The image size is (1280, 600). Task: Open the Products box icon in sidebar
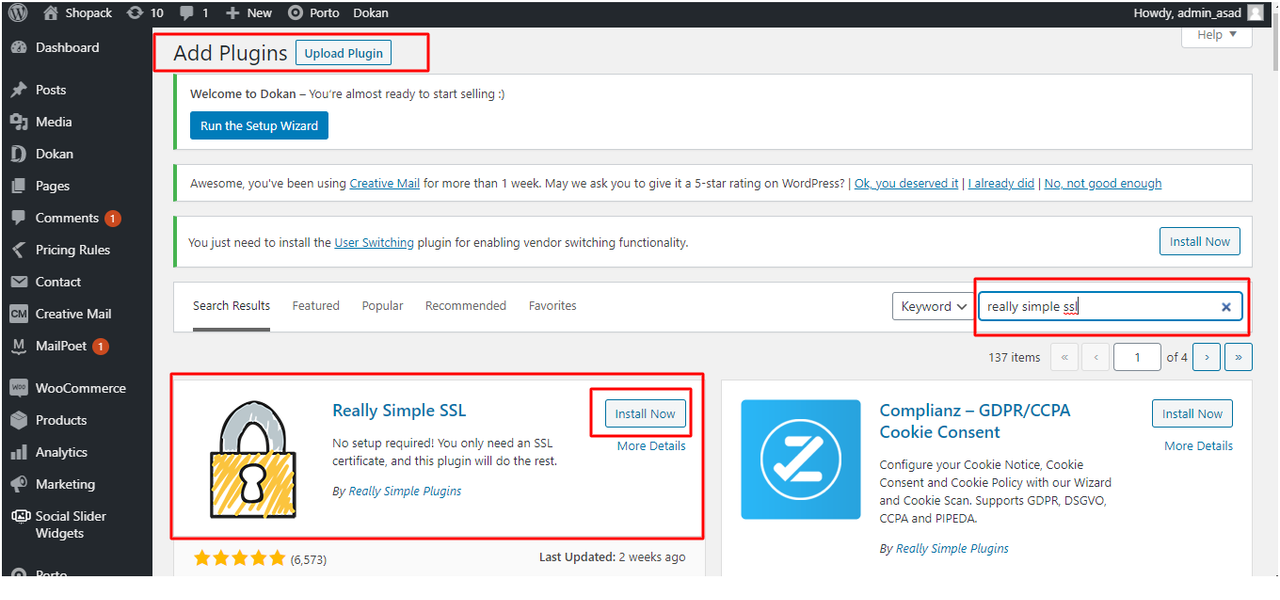[19, 420]
